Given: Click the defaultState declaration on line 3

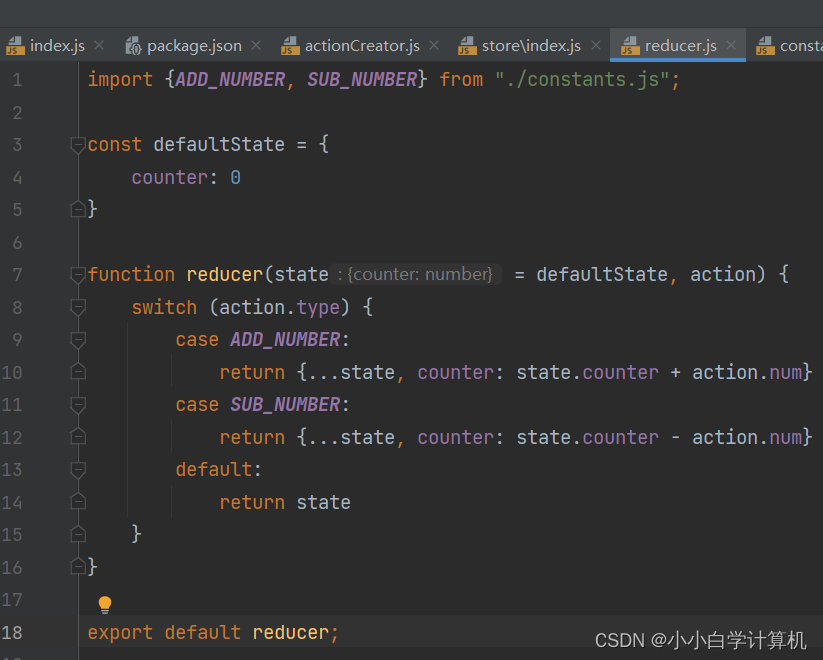Looking at the screenshot, I should coord(219,144).
